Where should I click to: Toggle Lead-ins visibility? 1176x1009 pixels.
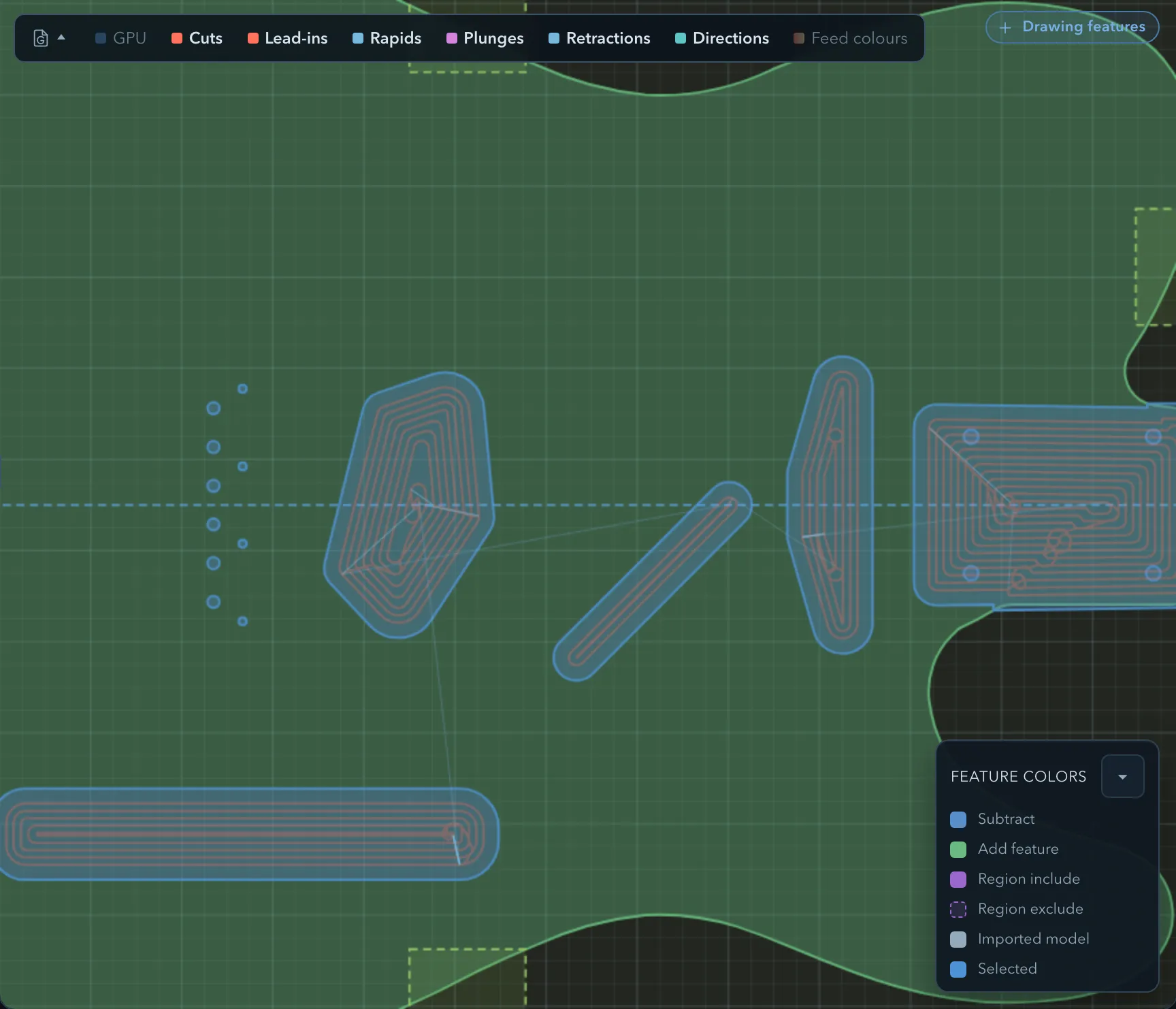[288, 38]
